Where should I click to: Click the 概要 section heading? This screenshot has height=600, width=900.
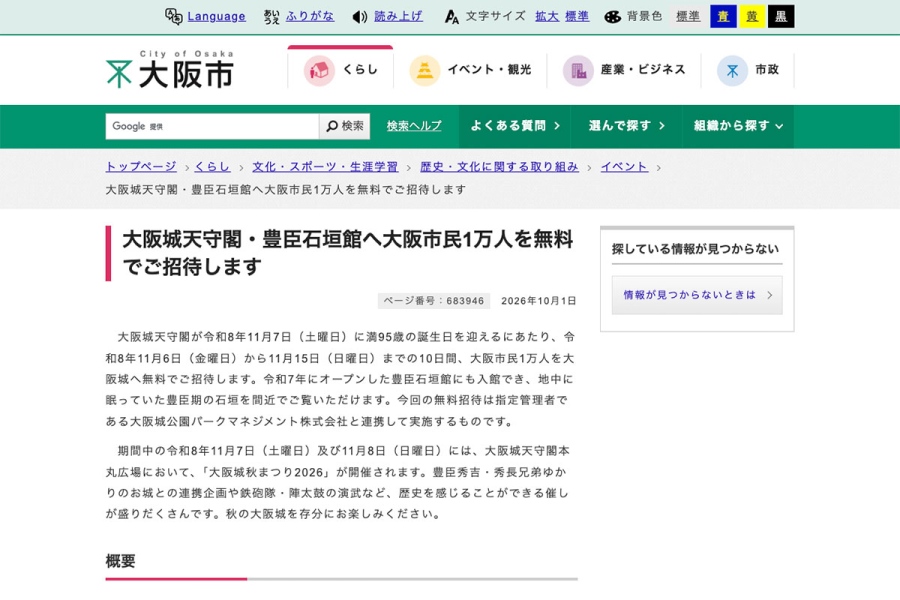point(121,561)
